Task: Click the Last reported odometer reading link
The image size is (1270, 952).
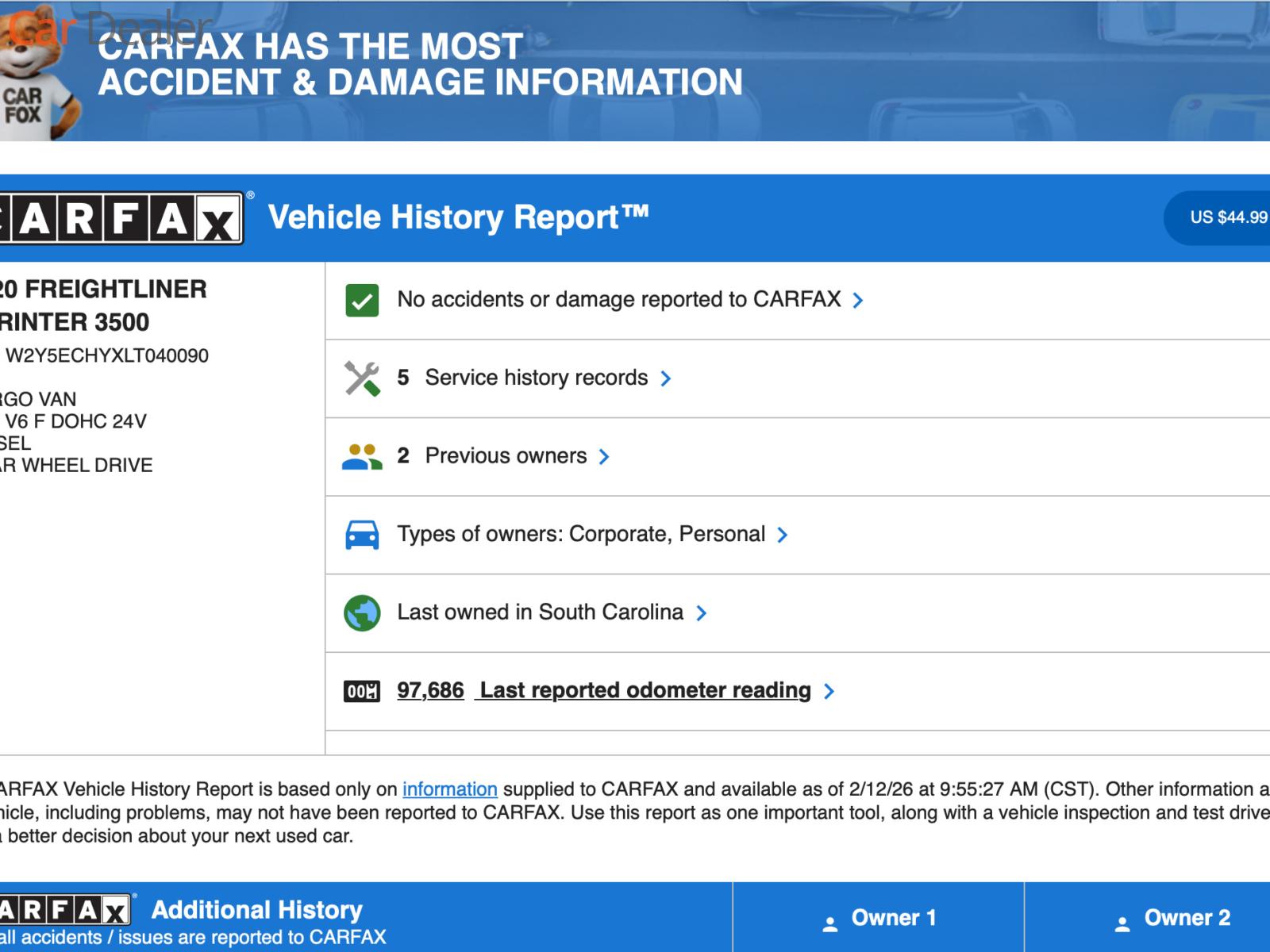Action: coord(645,690)
